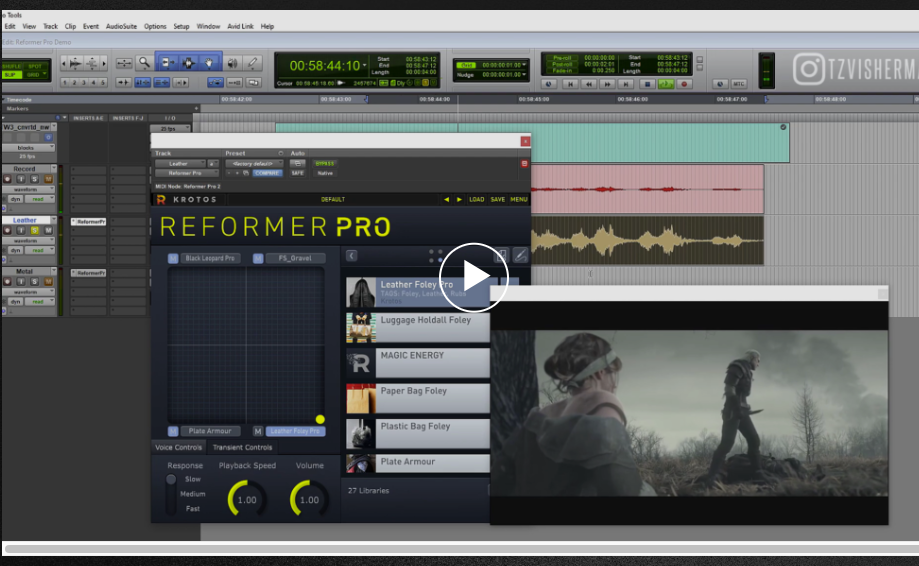
Task: Select the Grabber hand tool
Action: (209, 63)
